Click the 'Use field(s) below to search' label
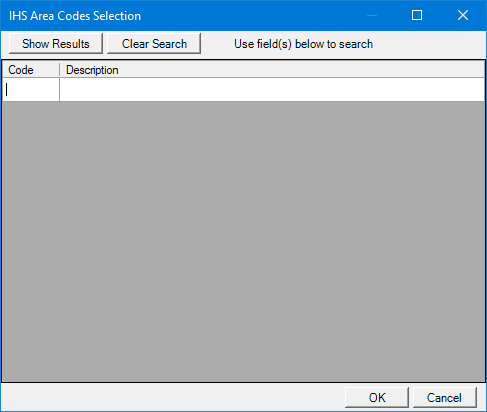487x412 pixels. tap(303, 44)
